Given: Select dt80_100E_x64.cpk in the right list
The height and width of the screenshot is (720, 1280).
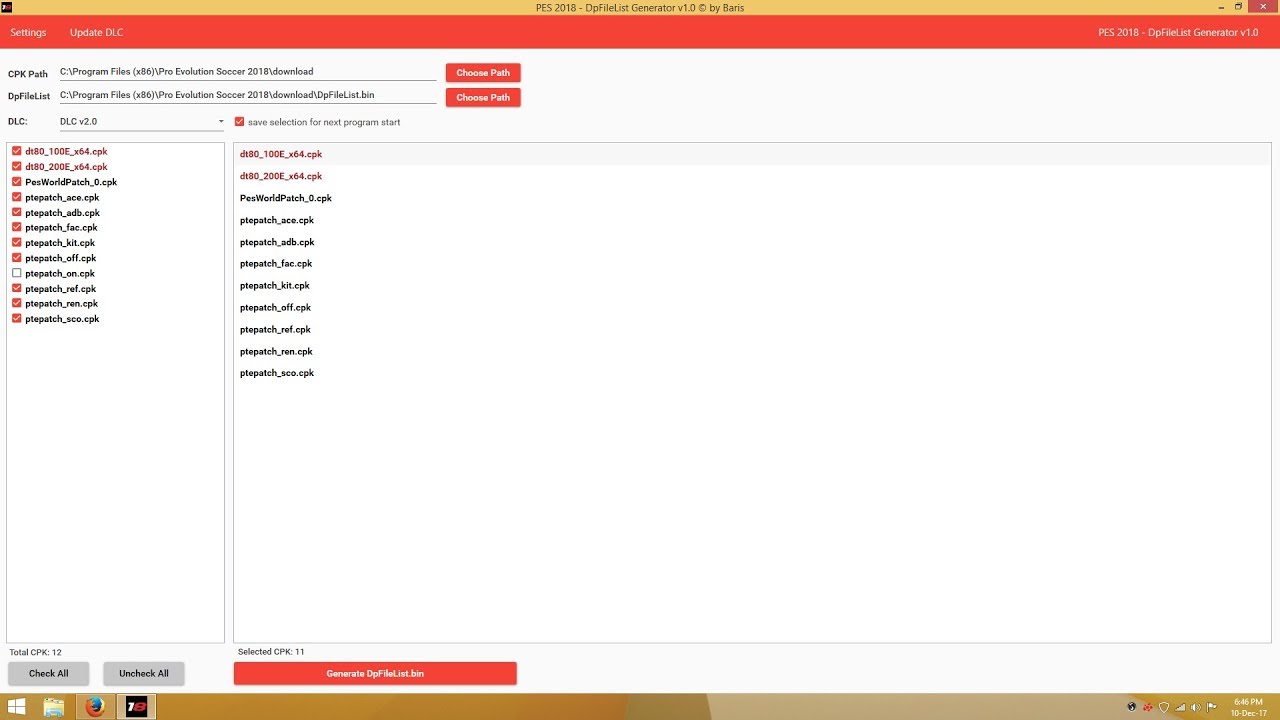Looking at the screenshot, I should tap(752, 154).
